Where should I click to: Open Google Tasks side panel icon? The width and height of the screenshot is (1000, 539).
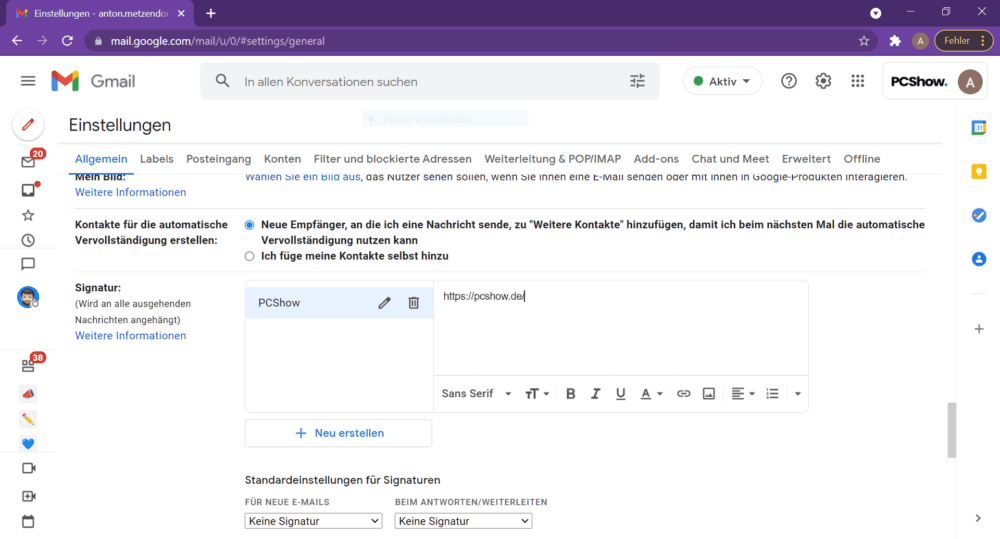(x=979, y=216)
